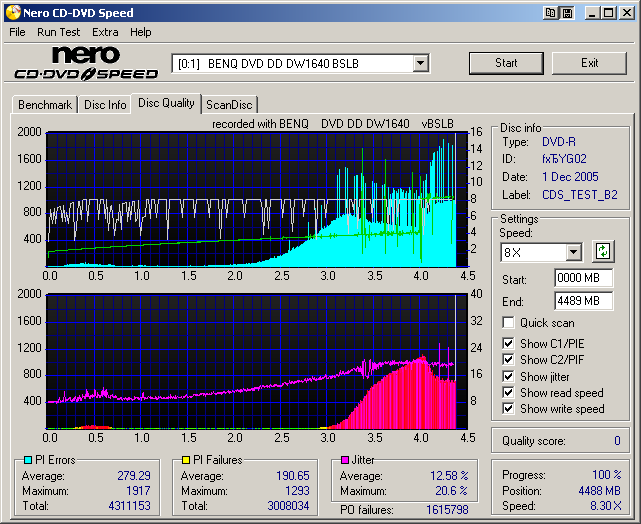Click the yellow PI Failures legend square
641x524 pixels.
[x=186, y=460]
